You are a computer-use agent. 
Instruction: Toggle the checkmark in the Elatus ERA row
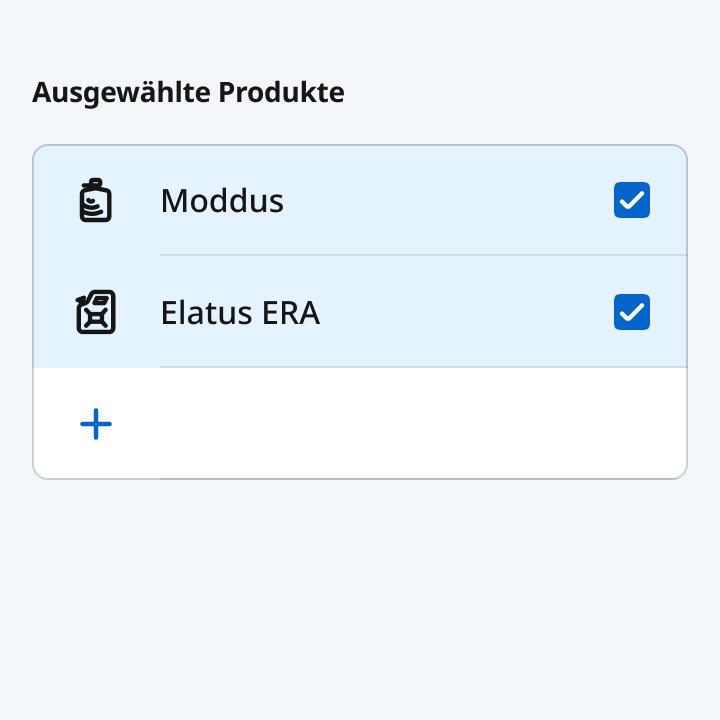[632, 313]
